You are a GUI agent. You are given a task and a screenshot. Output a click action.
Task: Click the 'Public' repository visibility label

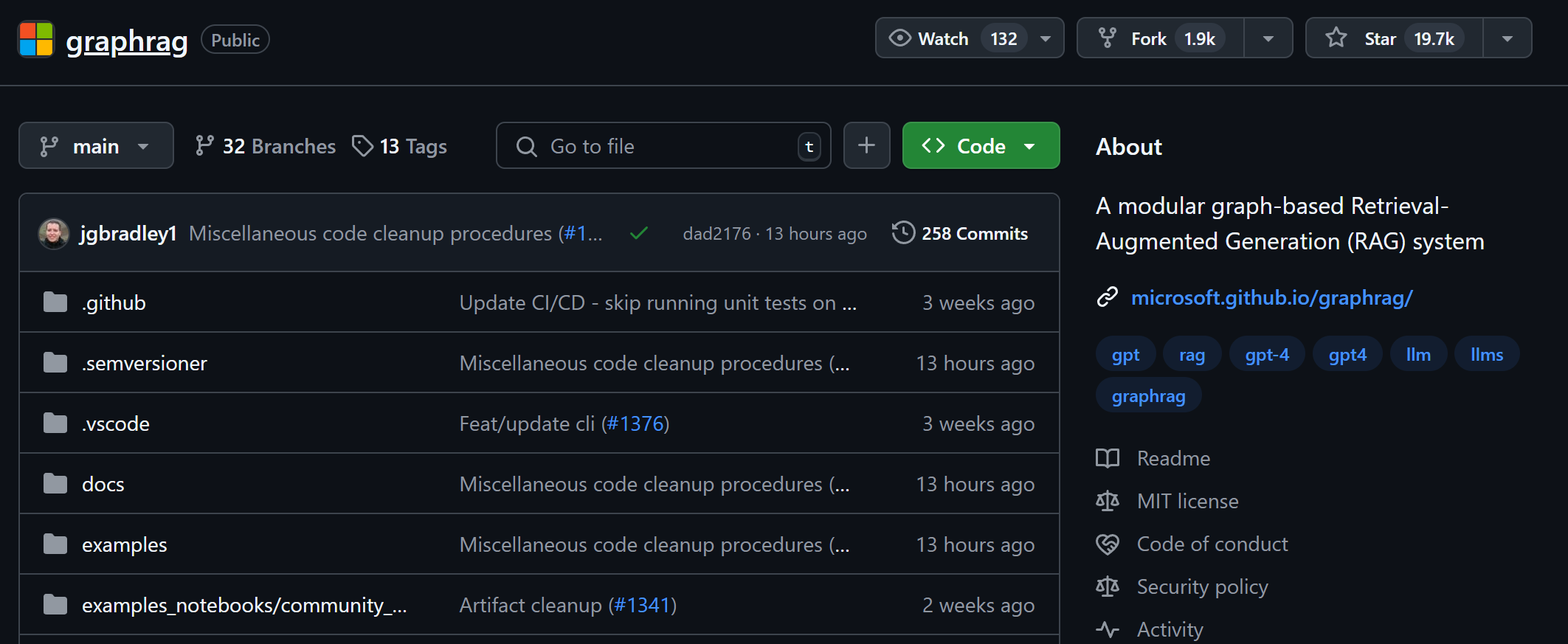pyautogui.click(x=235, y=40)
